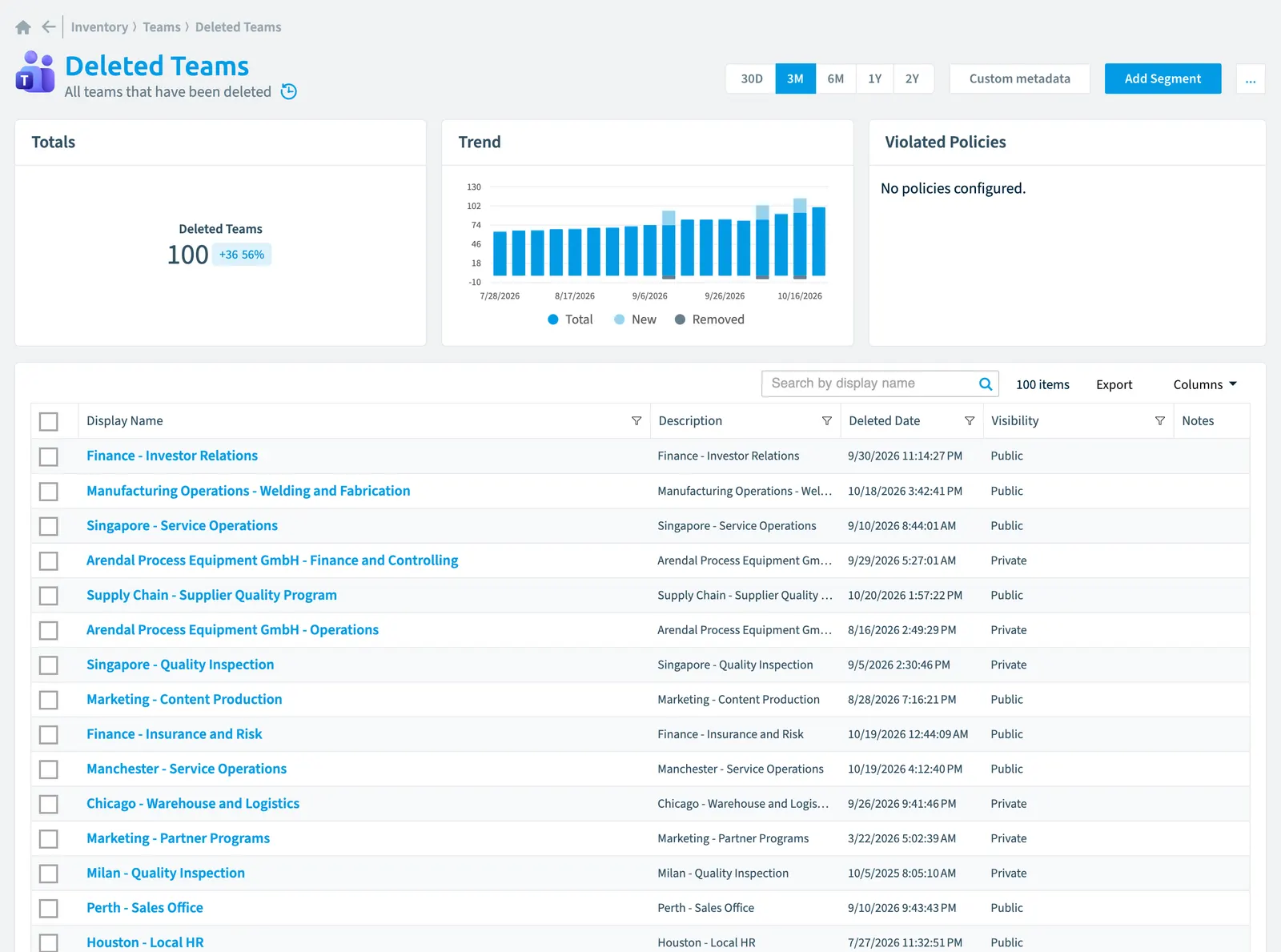The height and width of the screenshot is (952, 1281).
Task: Check the Singapore - Service Operations row
Action: click(49, 526)
